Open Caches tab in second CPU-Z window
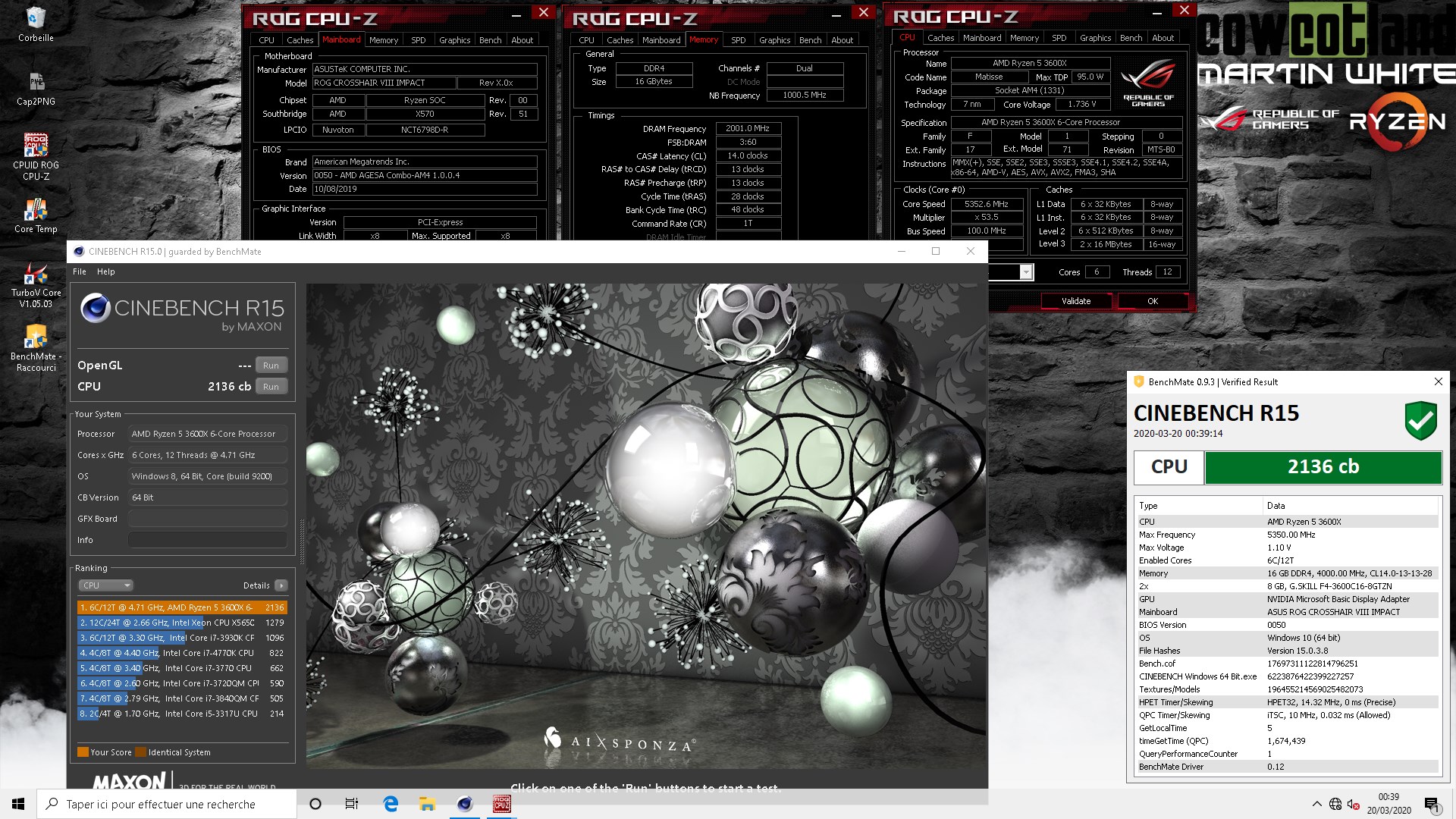This screenshot has height=819, width=1456. [x=620, y=39]
